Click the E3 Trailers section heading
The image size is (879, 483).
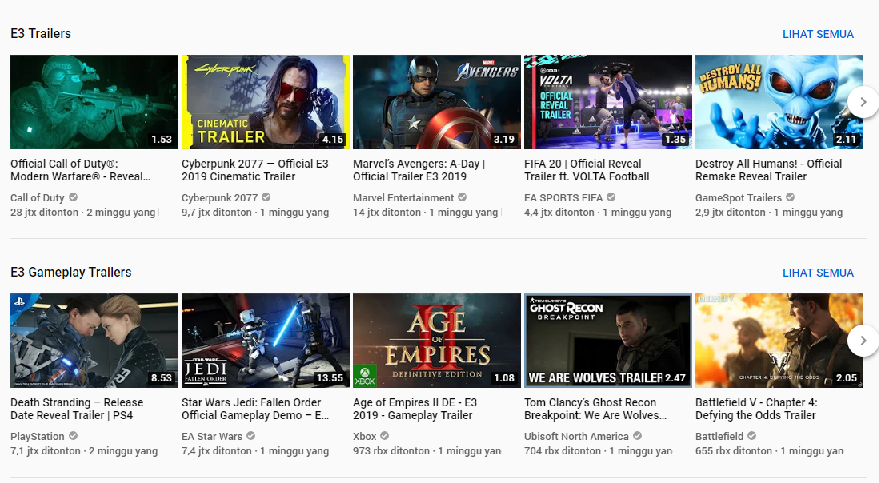40,34
